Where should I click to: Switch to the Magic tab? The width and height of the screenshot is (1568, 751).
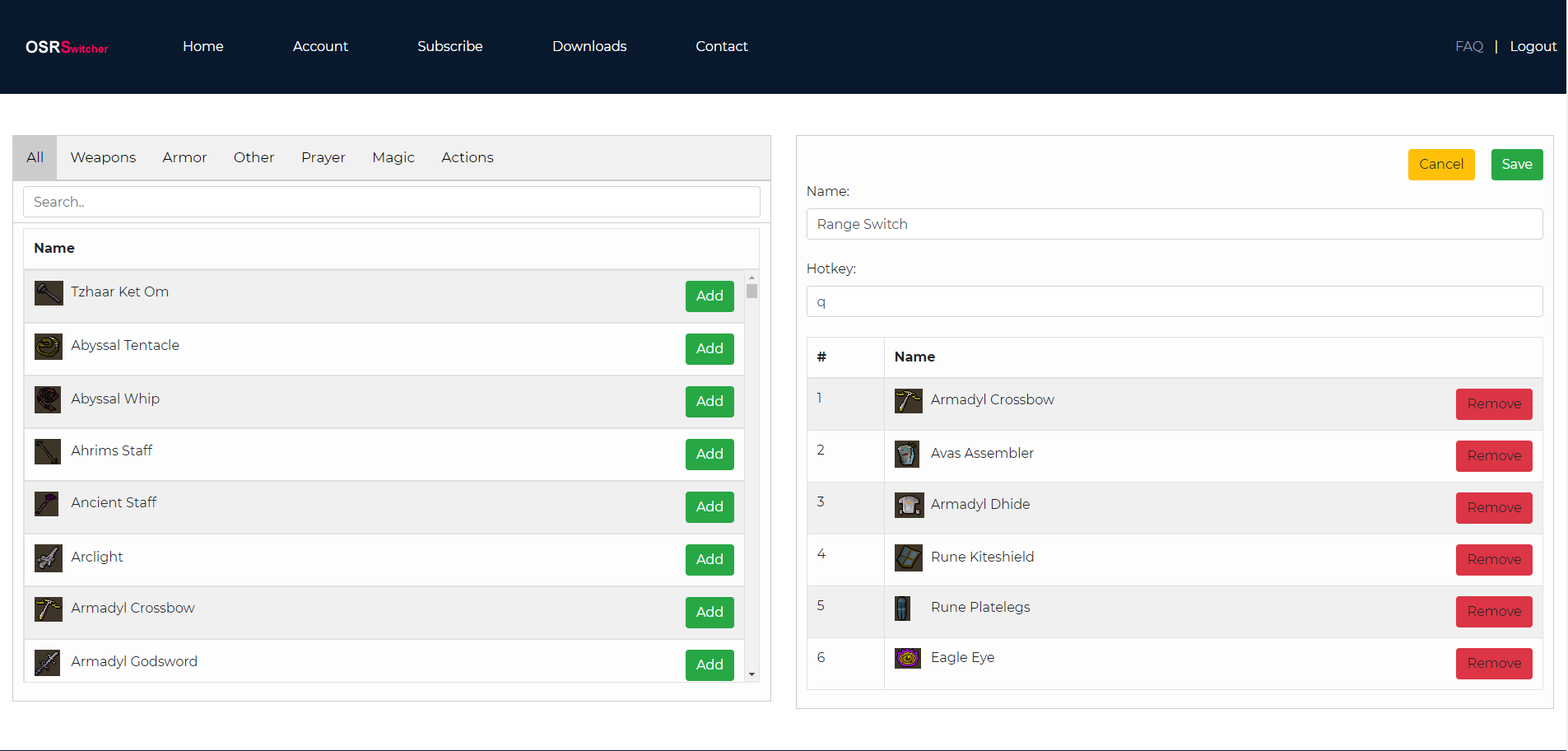[x=393, y=157]
